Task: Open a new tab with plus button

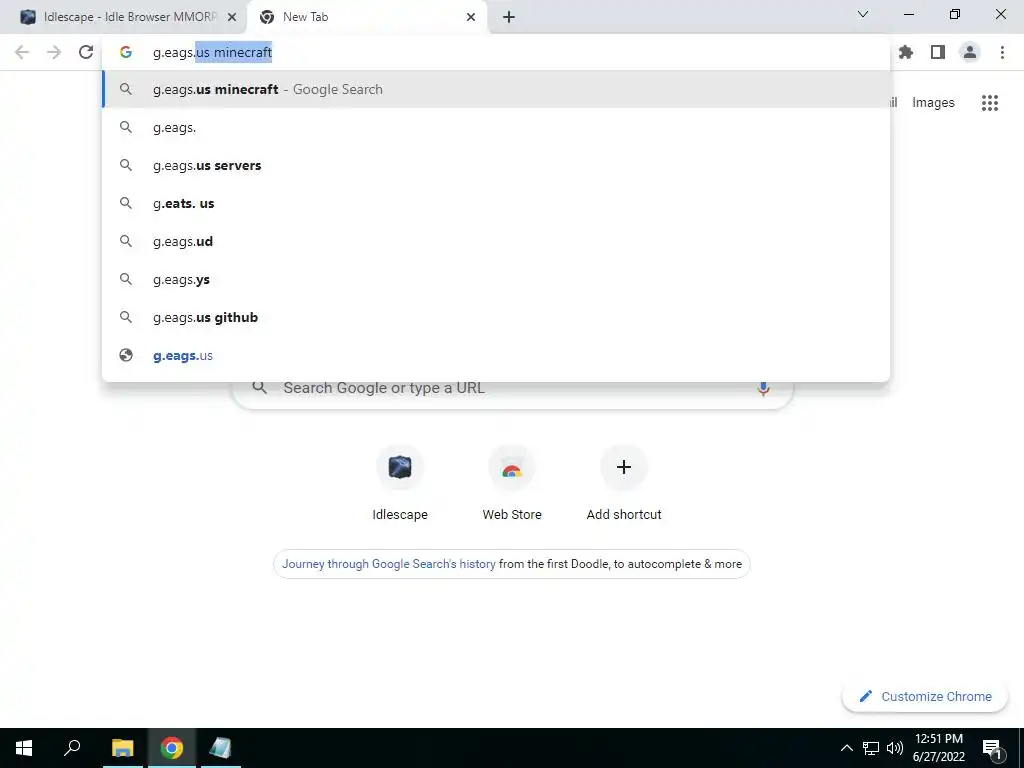Action: (x=509, y=17)
